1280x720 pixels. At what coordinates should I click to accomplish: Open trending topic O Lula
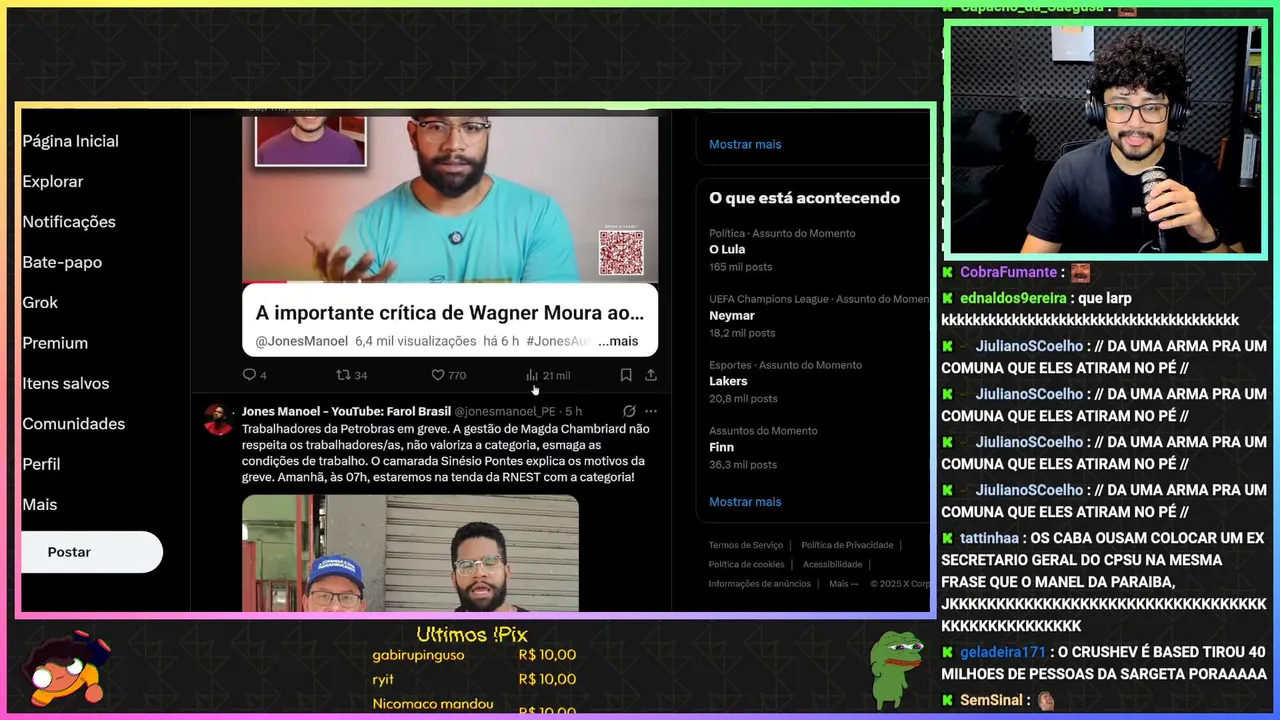(727, 249)
